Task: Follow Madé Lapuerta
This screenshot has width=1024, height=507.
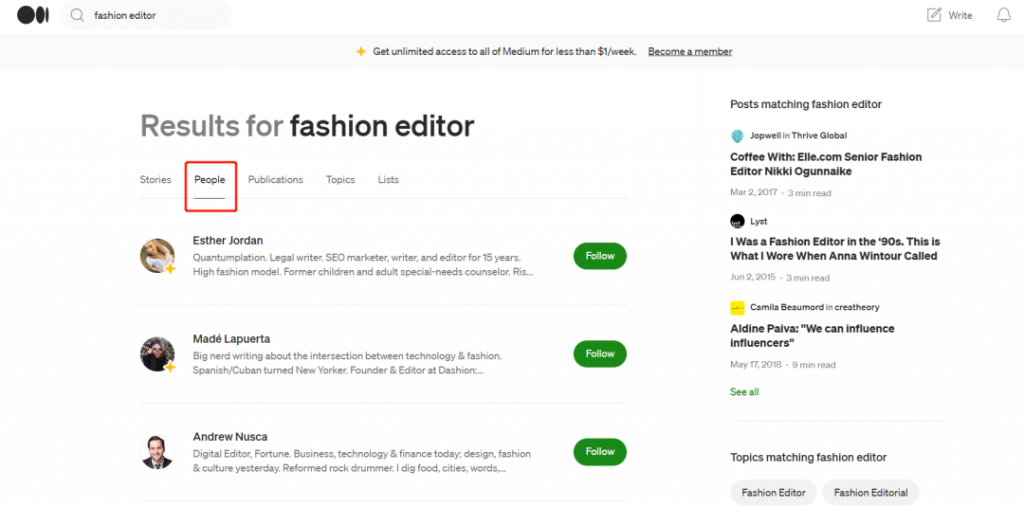Action: coord(600,353)
